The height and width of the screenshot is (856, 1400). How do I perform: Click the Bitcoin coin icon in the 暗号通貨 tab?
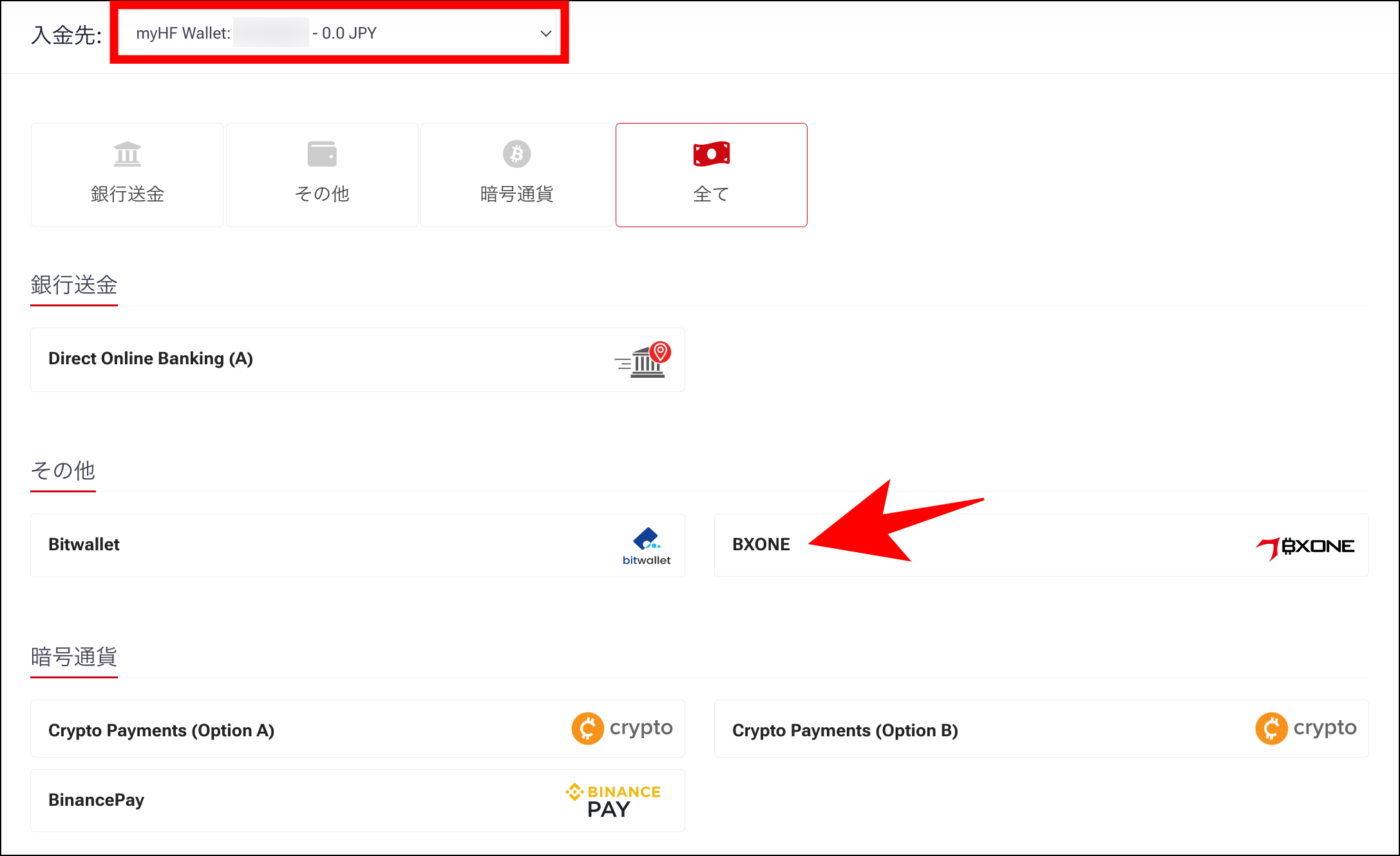pyautogui.click(x=516, y=154)
